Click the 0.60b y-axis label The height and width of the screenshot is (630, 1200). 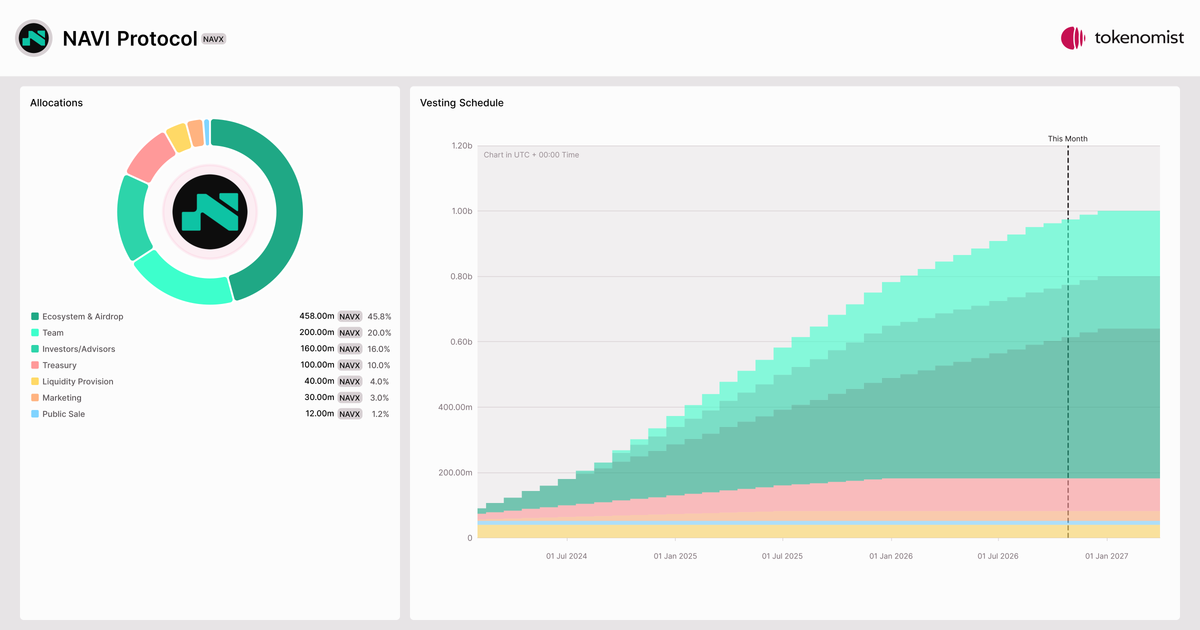pos(461,342)
